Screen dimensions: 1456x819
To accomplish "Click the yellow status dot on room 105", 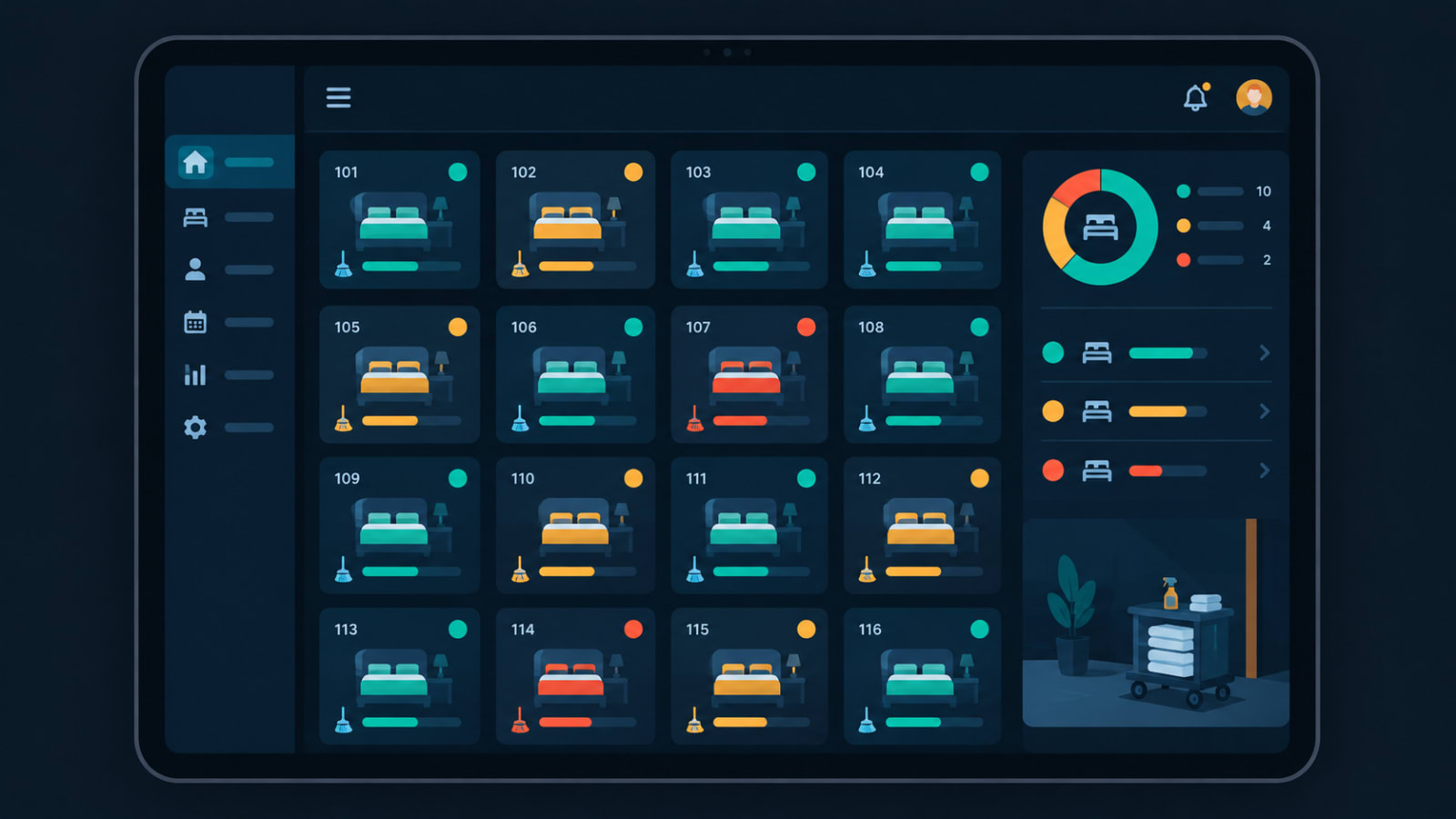I will (458, 327).
